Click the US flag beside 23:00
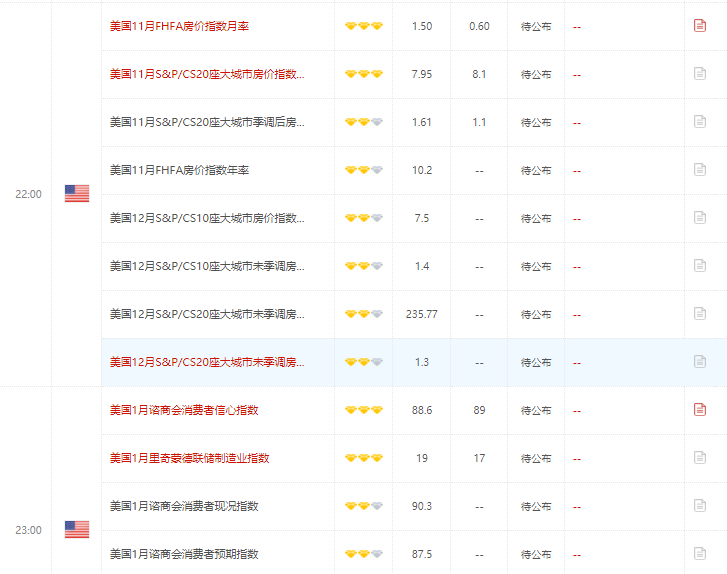The height and width of the screenshot is (574, 727). pos(77,529)
